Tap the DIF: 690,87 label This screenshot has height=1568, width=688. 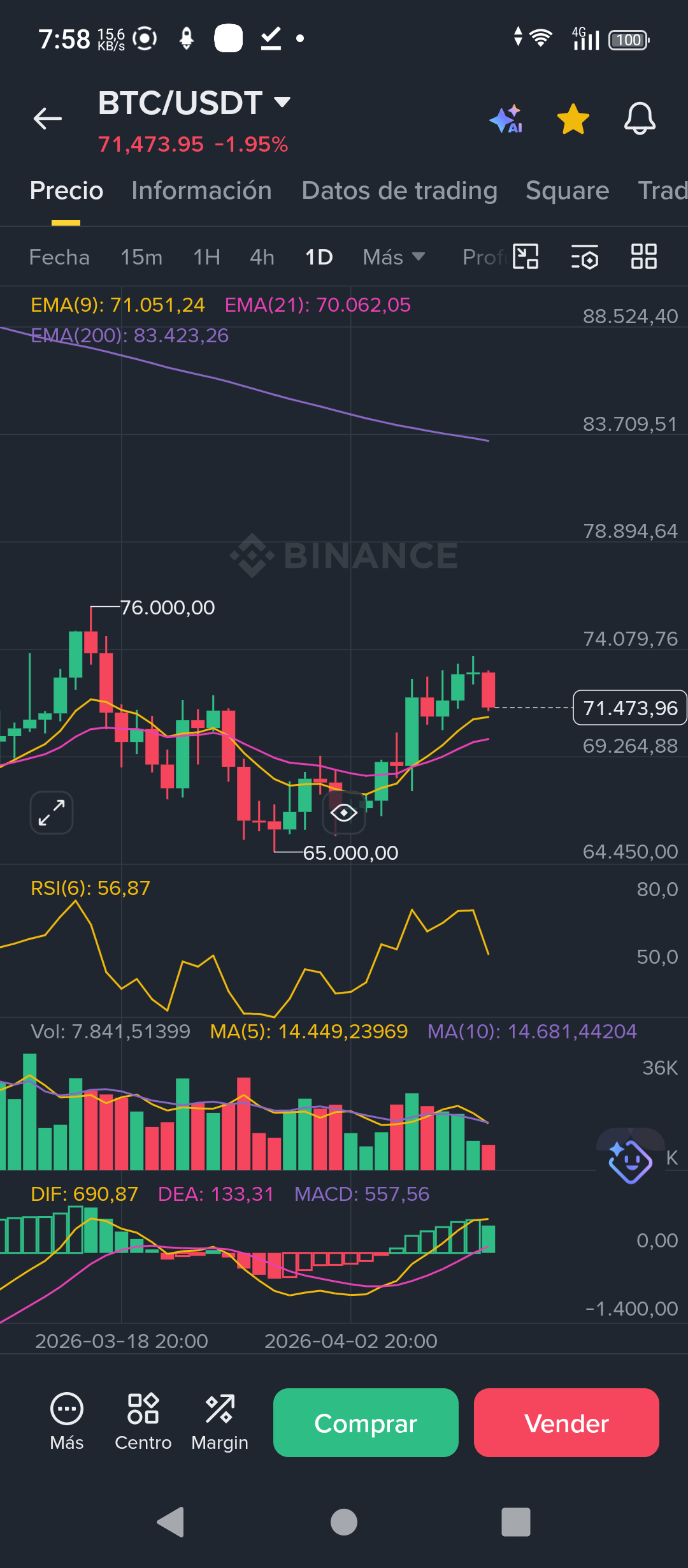[84, 1194]
